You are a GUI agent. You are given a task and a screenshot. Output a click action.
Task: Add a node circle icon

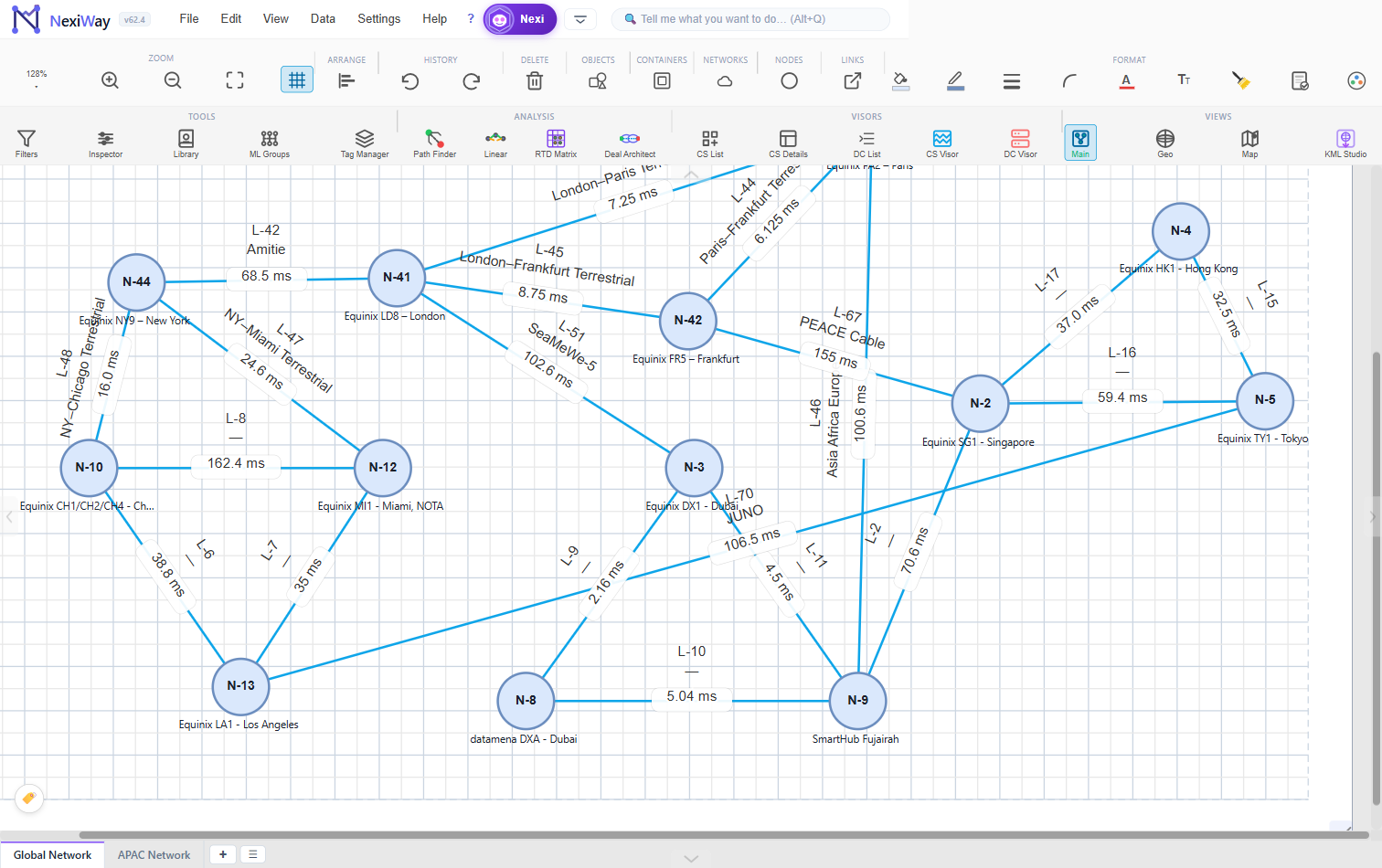tap(789, 80)
